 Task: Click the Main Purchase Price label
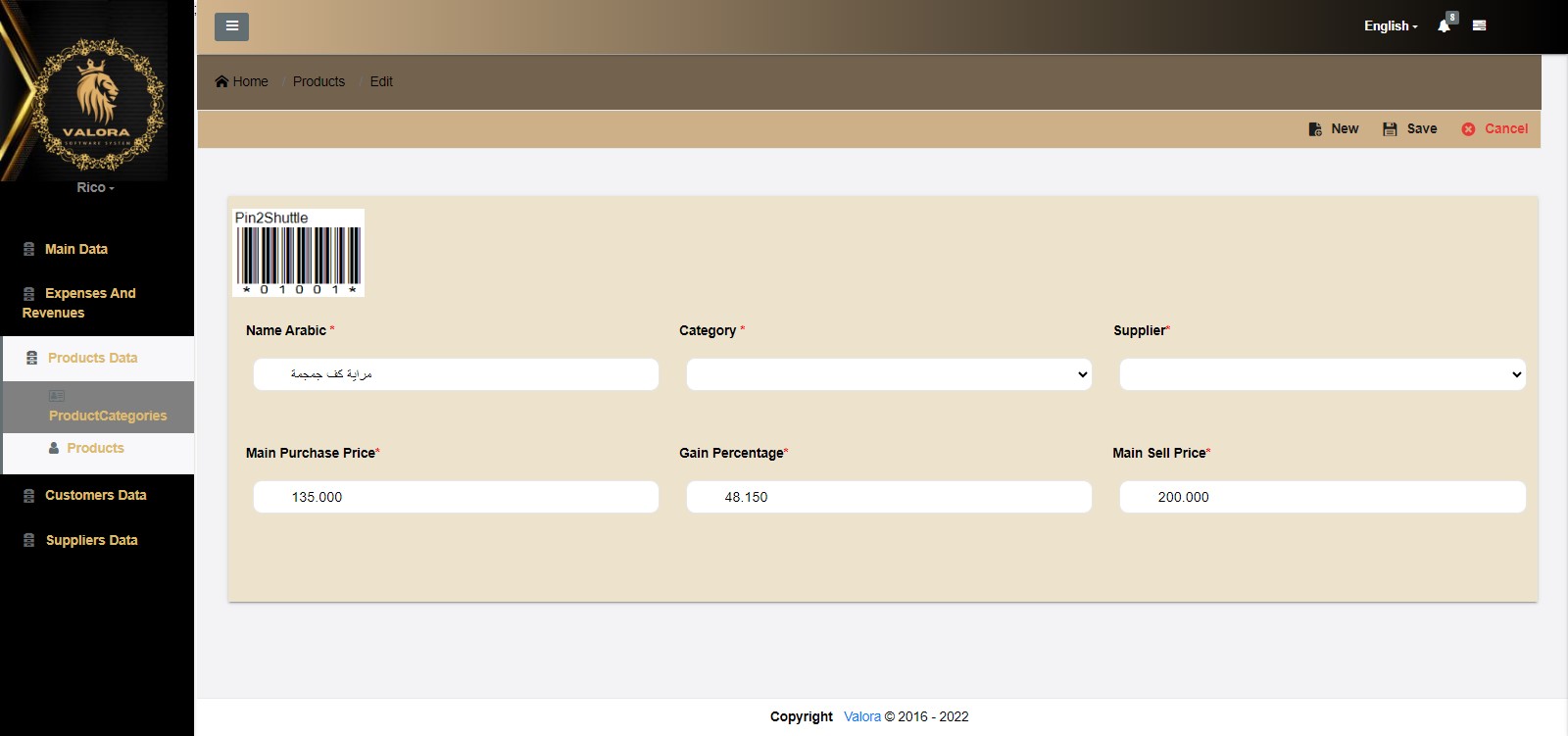point(311,453)
